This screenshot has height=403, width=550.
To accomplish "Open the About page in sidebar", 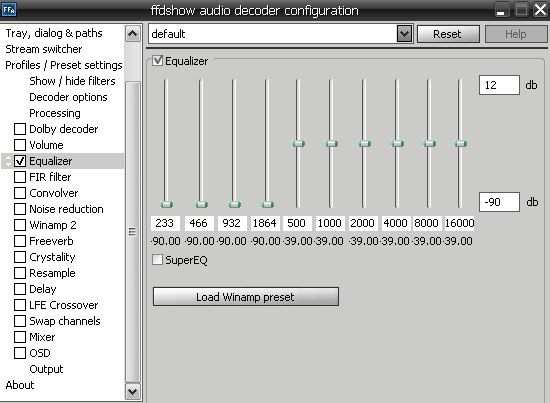I will [20, 385].
